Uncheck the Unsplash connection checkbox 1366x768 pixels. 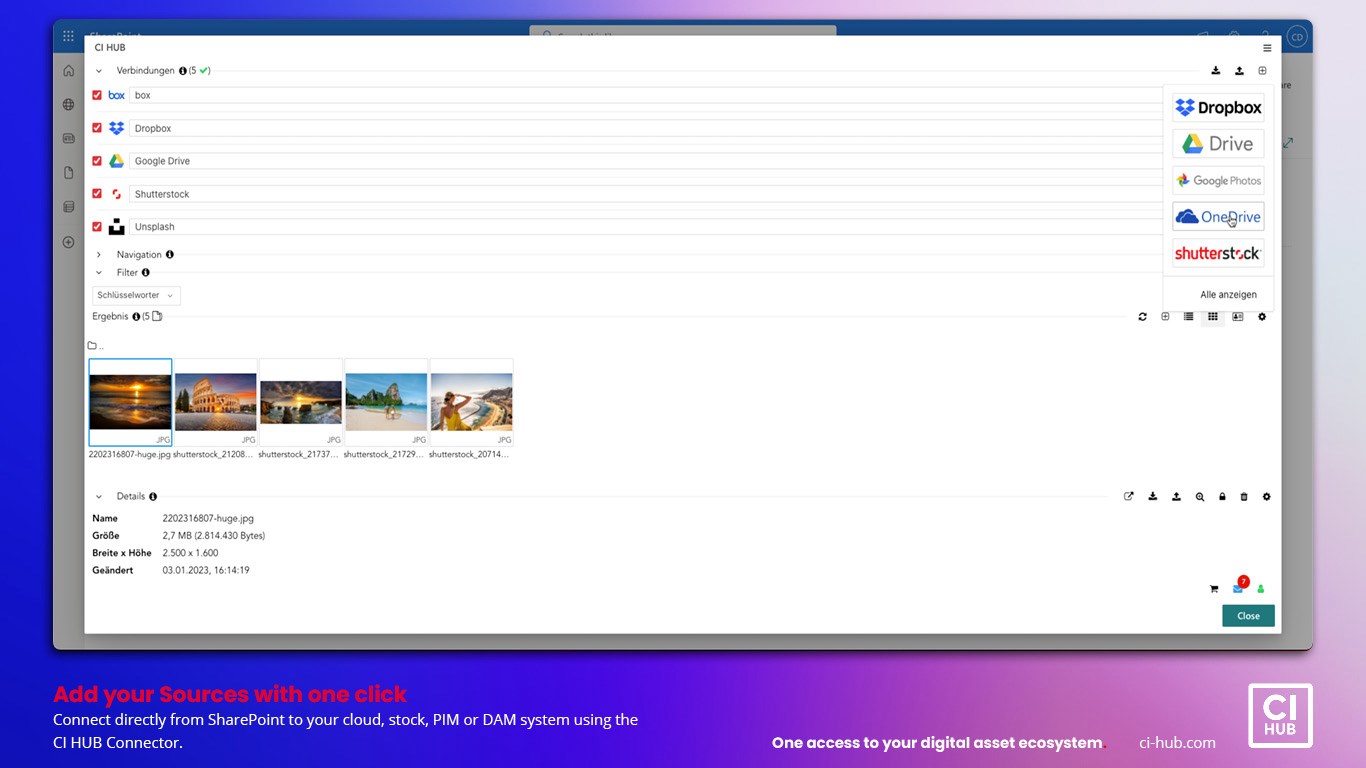pos(97,227)
